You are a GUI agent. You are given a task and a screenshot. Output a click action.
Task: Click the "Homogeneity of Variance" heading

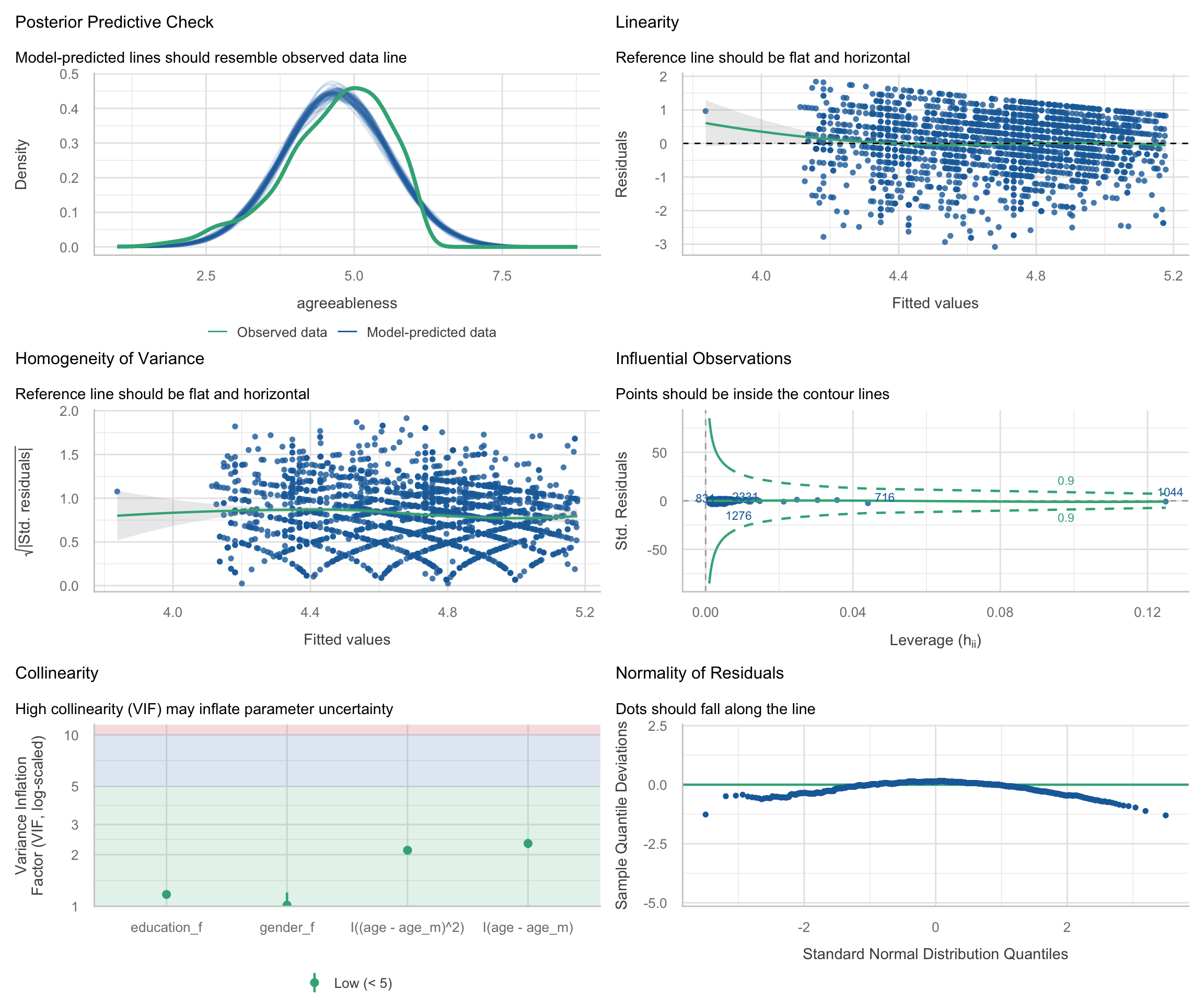[x=110, y=359]
